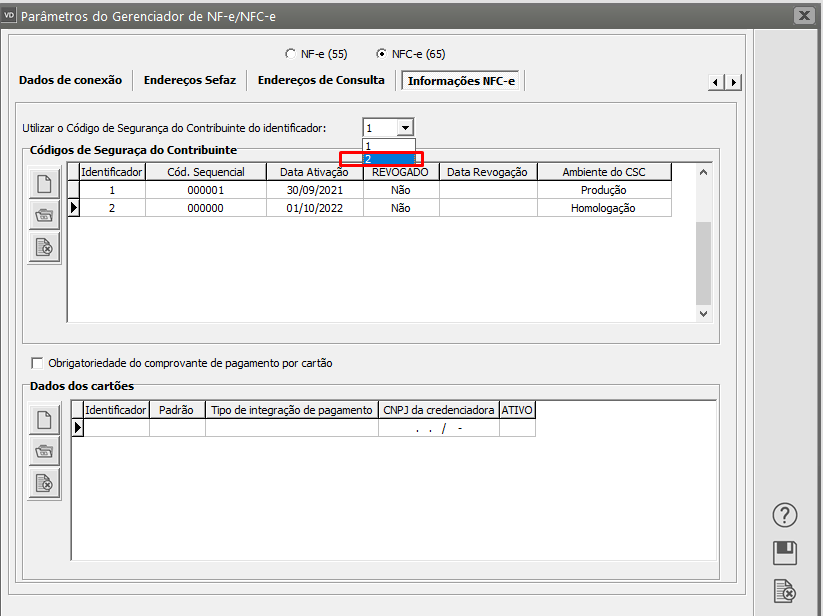Click the CNPJ da credenciadora input cell
Image resolution: width=823 pixels, height=616 pixels.
[x=438, y=428]
